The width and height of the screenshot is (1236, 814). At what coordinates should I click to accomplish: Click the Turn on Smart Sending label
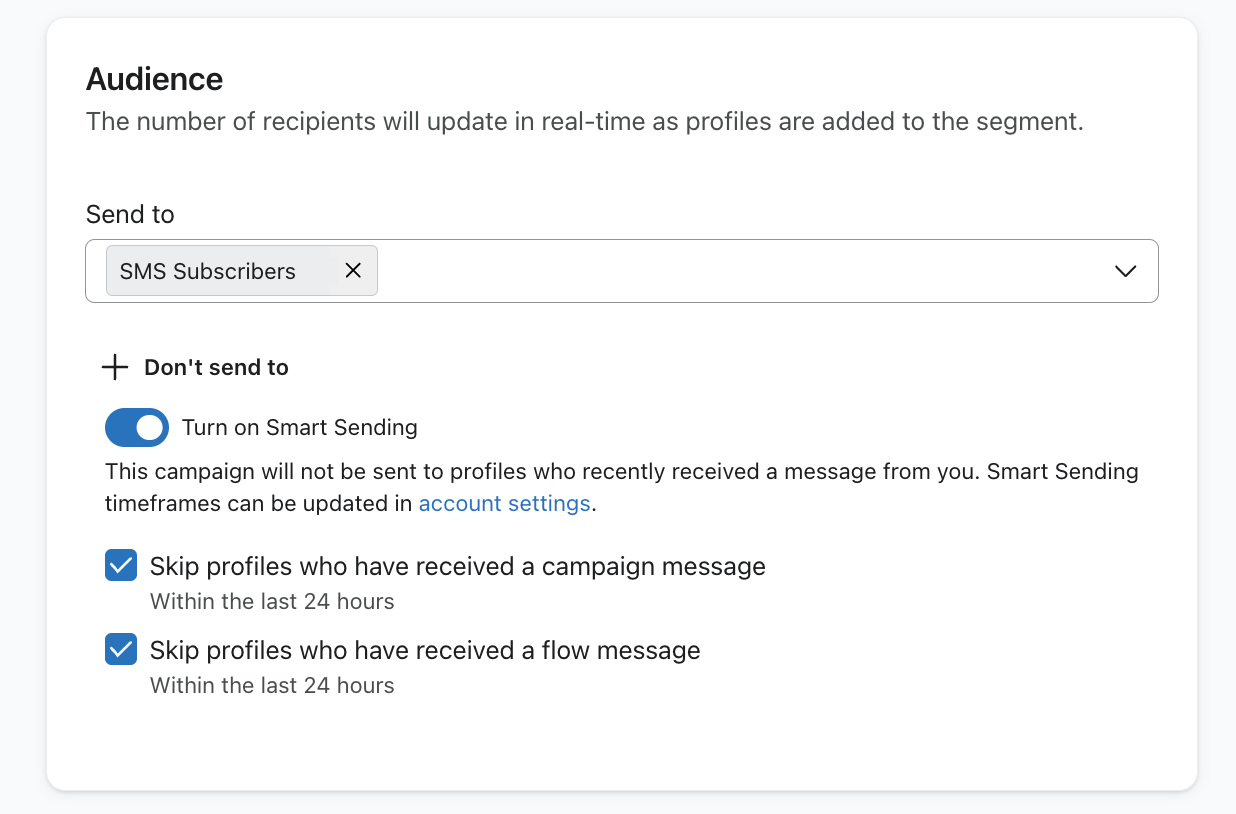point(299,428)
